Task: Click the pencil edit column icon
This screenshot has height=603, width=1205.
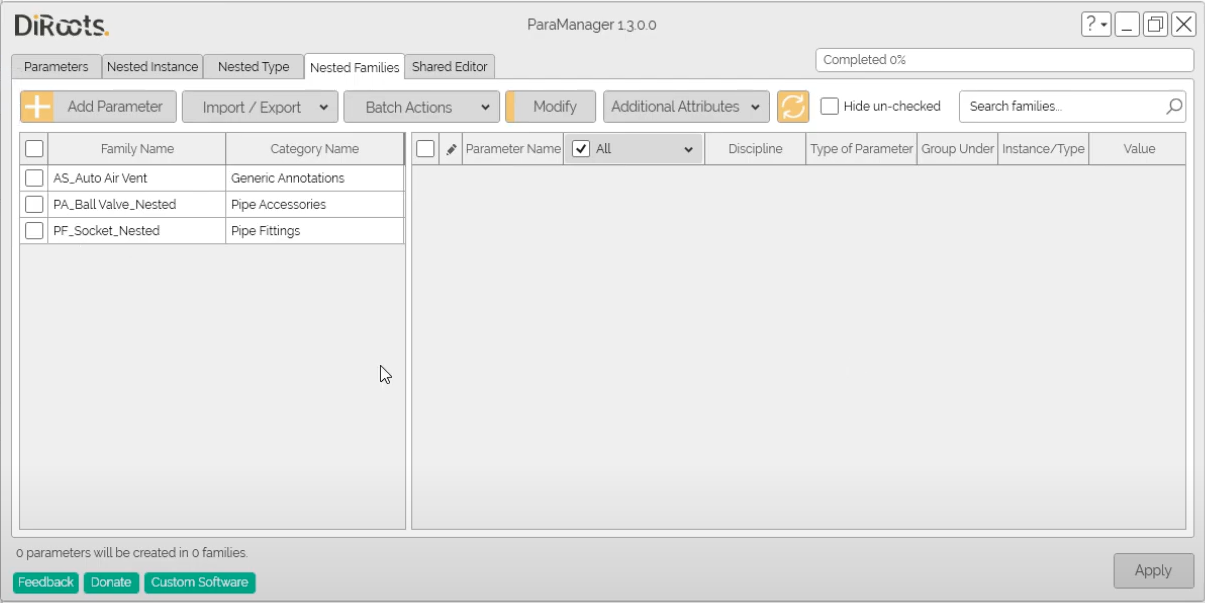Action: (x=450, y=149)
